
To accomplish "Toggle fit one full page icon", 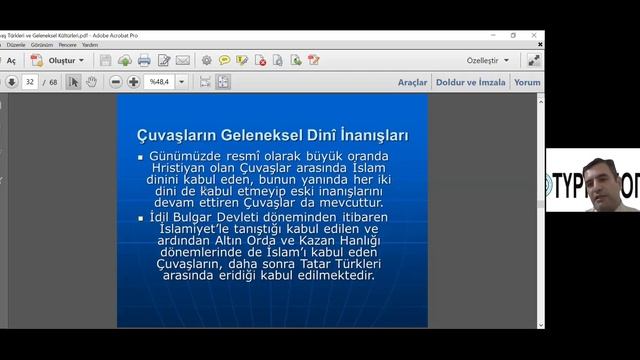I will [x=223, y=82].
